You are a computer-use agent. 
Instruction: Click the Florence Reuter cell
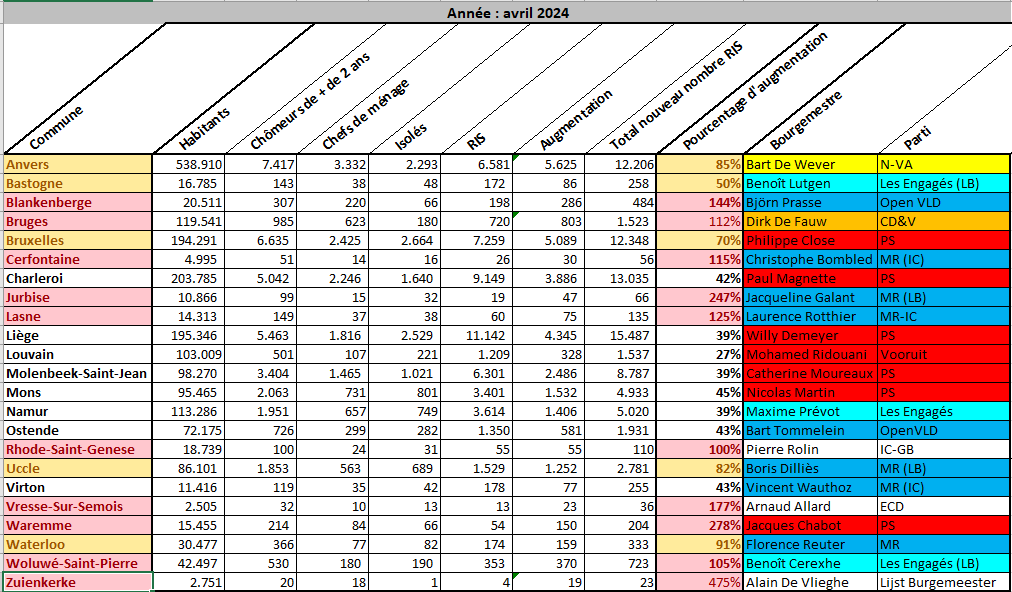click(x=809, y=544)
